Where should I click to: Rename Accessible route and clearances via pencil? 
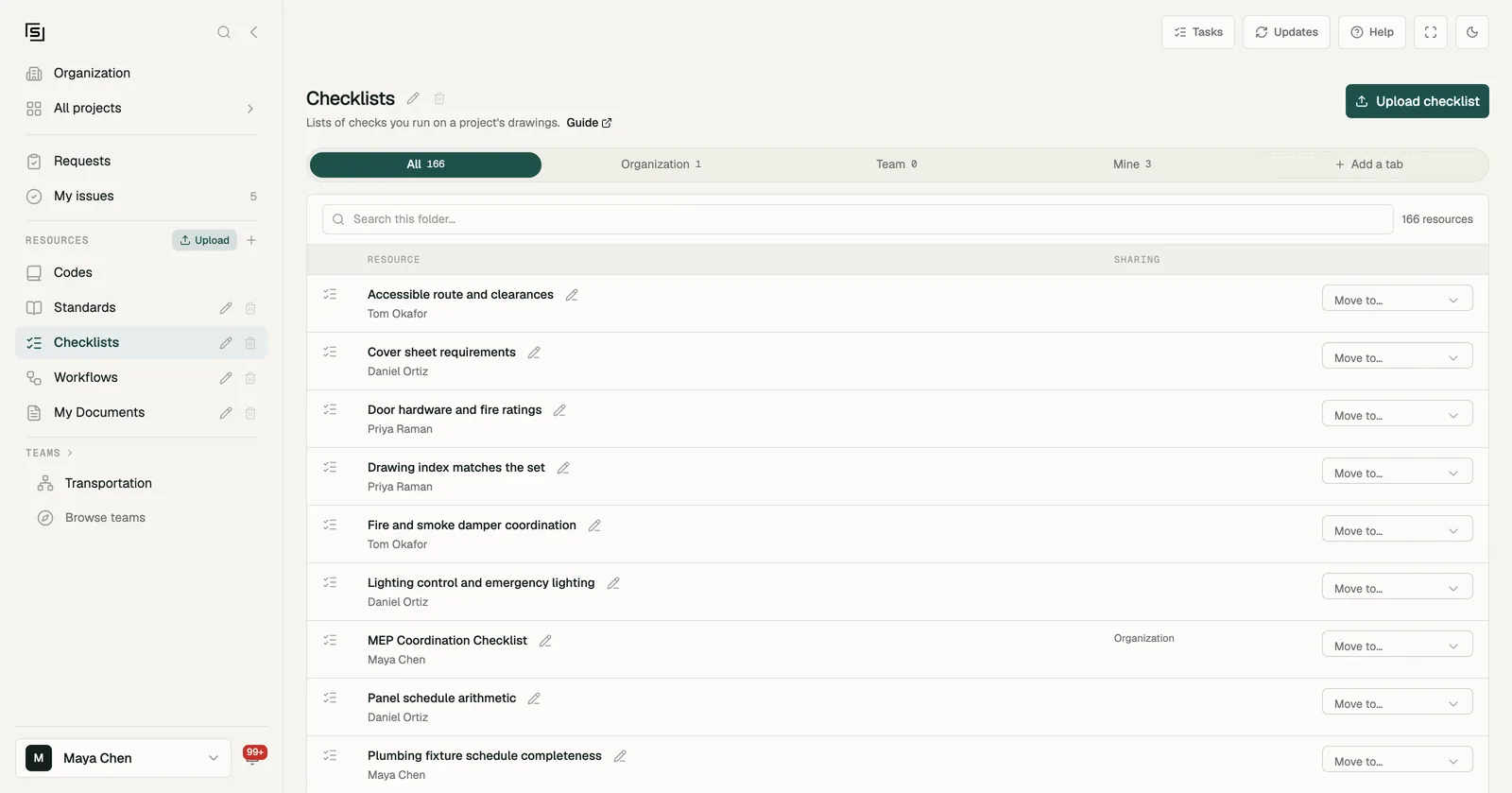click(x=572, y=295)
